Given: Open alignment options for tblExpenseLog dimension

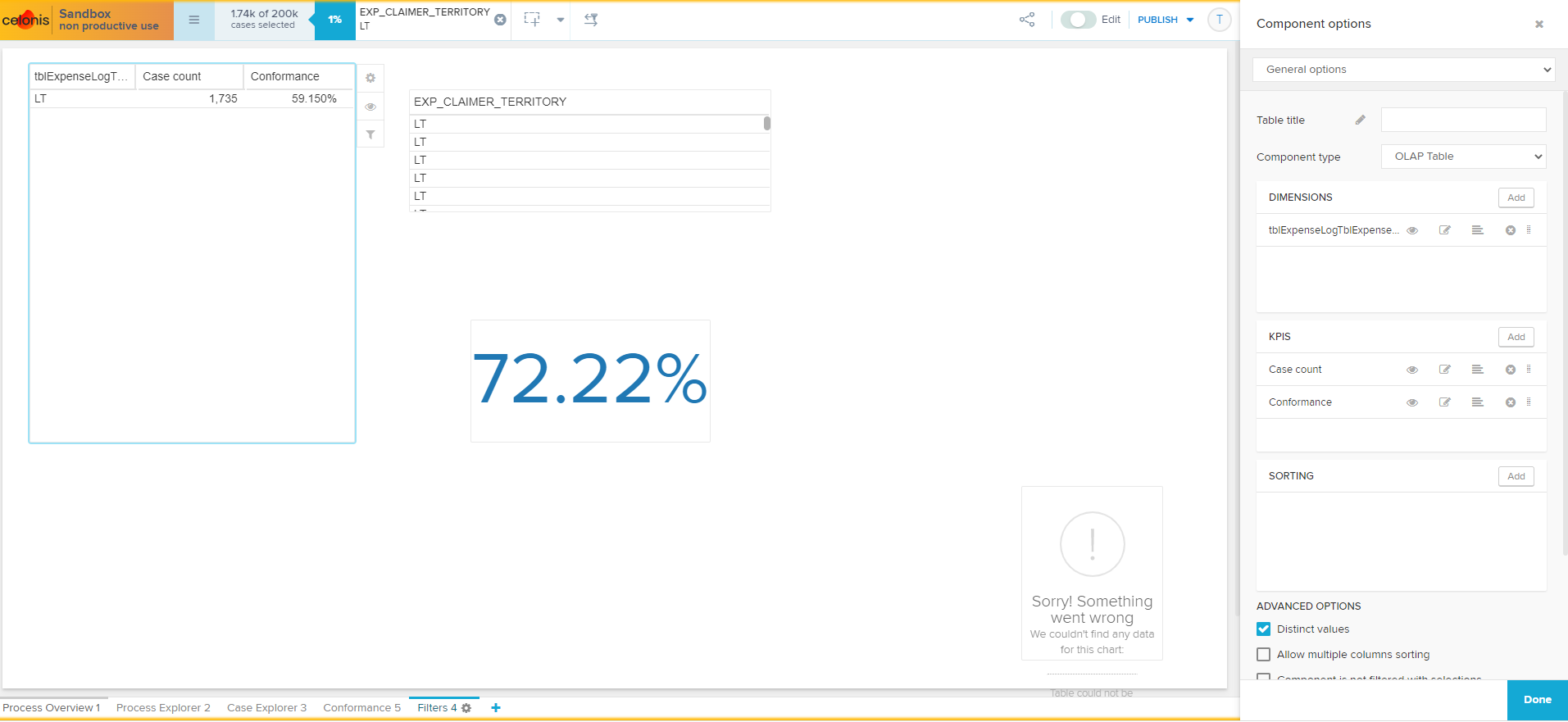Looking at the screenshot, I should tap(1477, 230).
